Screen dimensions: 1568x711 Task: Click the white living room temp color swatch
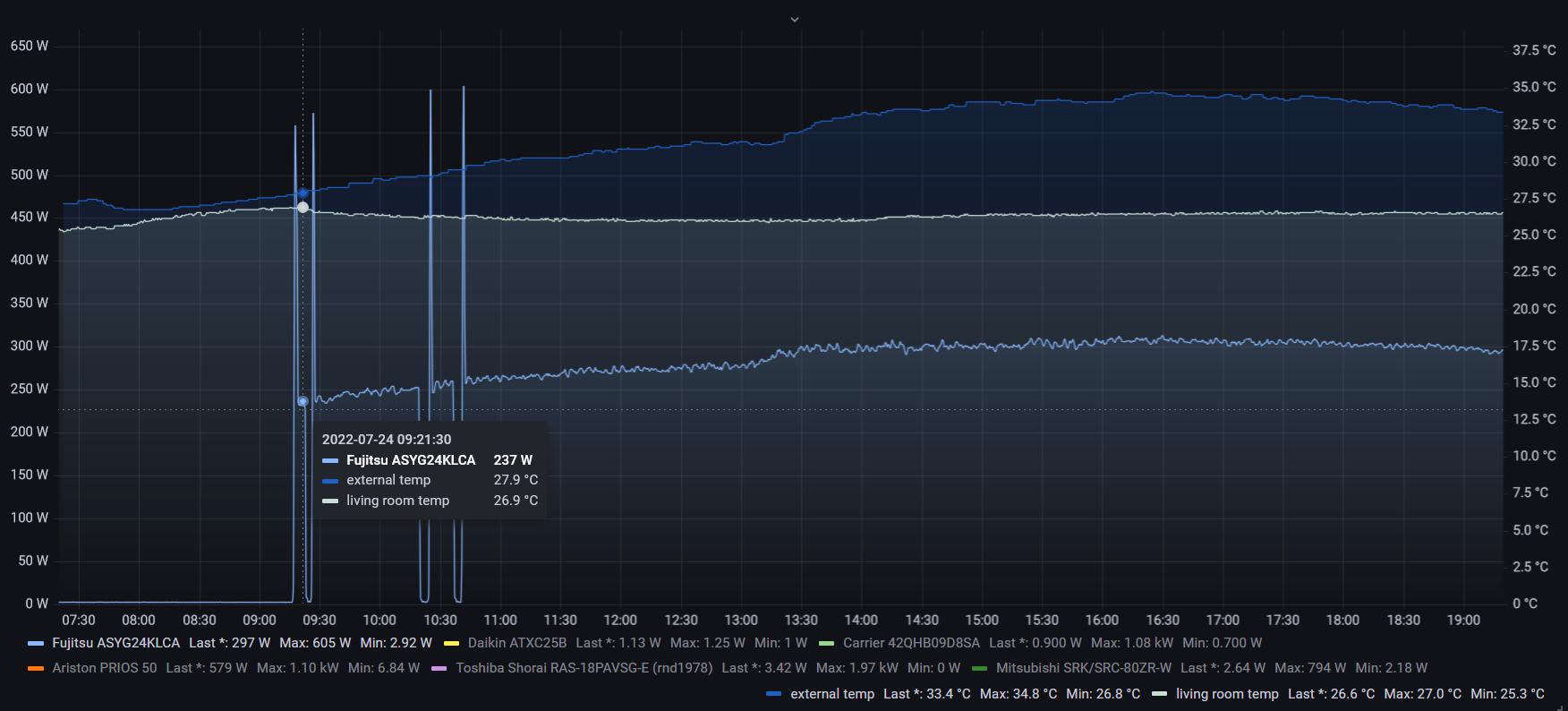point(1159,694)
